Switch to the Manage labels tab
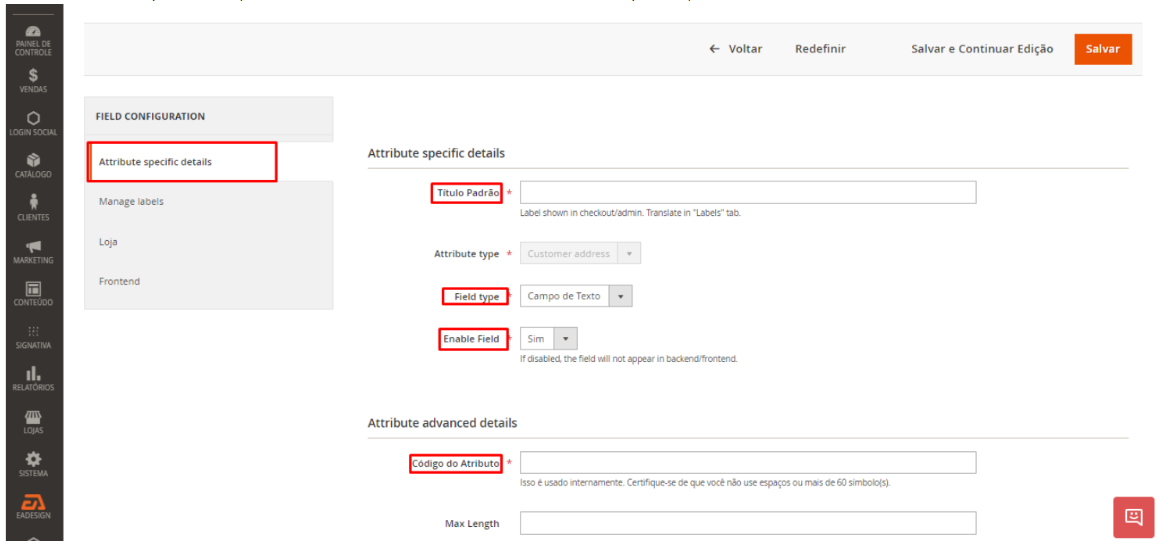Image resolution: width=1161 pixels, height=554 pixels. click(x=131, y=202)
